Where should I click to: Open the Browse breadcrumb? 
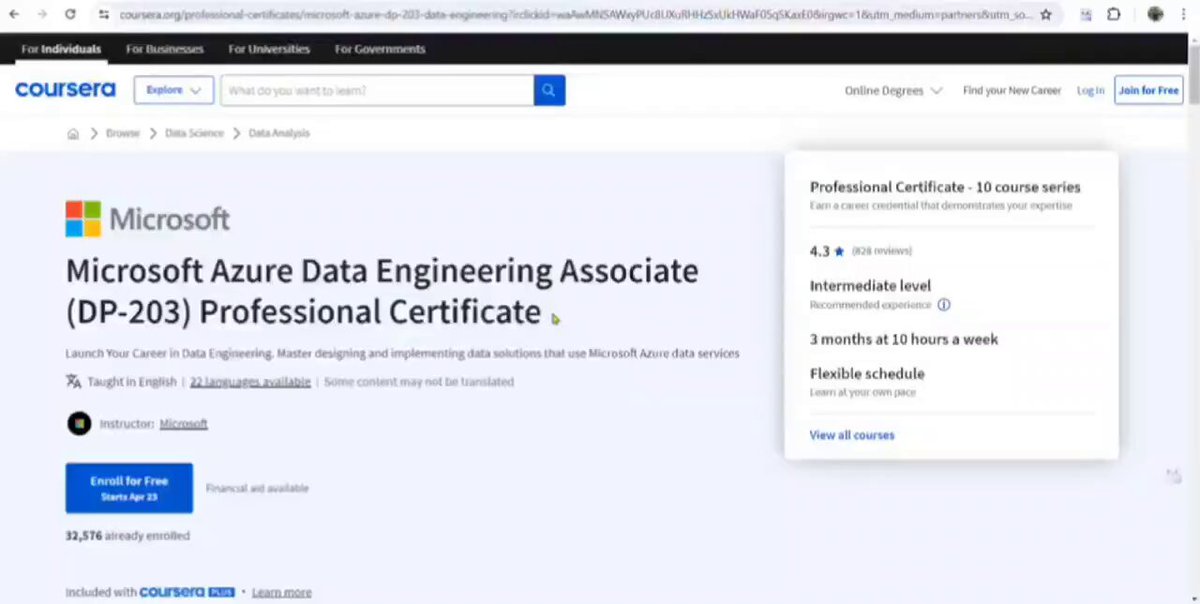tap(123, 133)
